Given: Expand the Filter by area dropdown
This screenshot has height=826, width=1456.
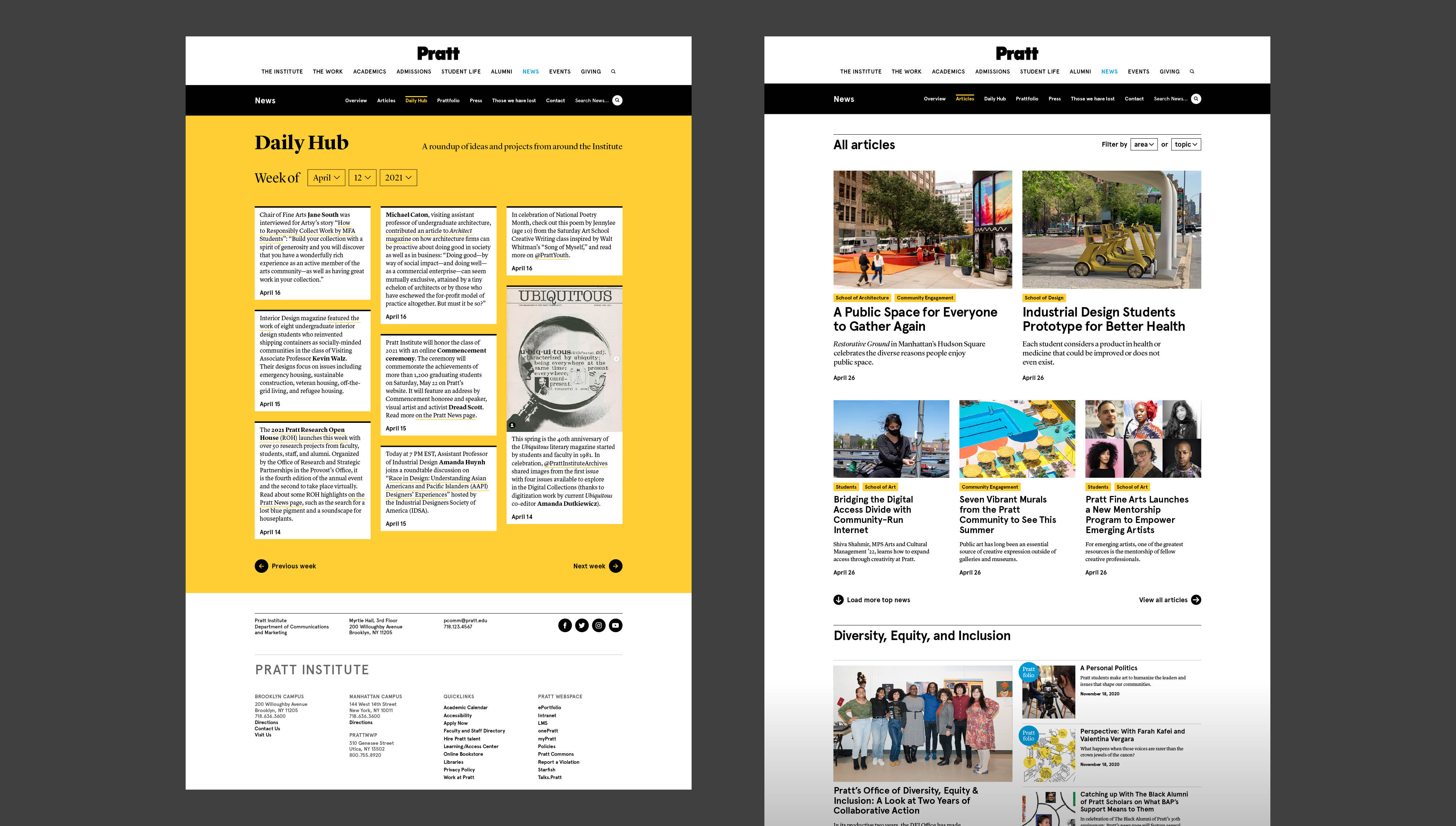Looking at the screenshot, I should (1143, 145).
